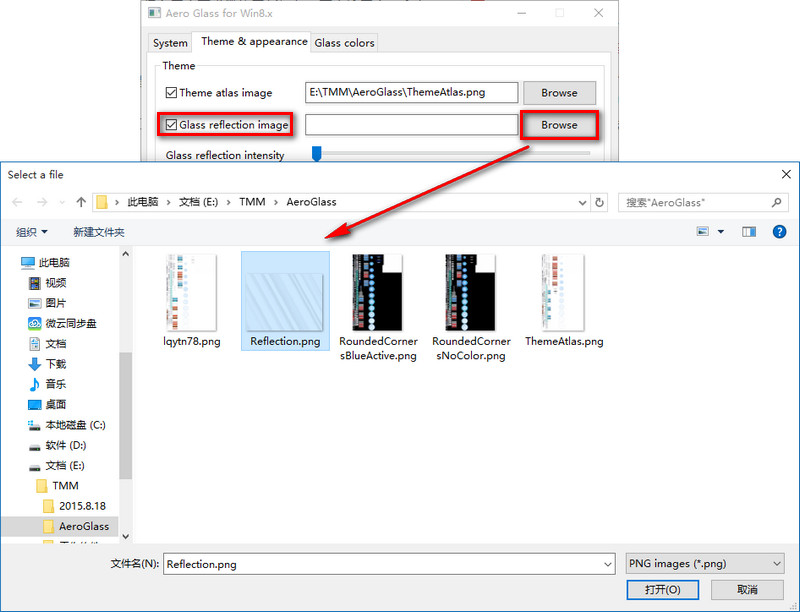Toggle the Theme atlas image checkbox
The height and width of the screenshot is (612, 800).
pyautogui.click(x=172, y=93)
